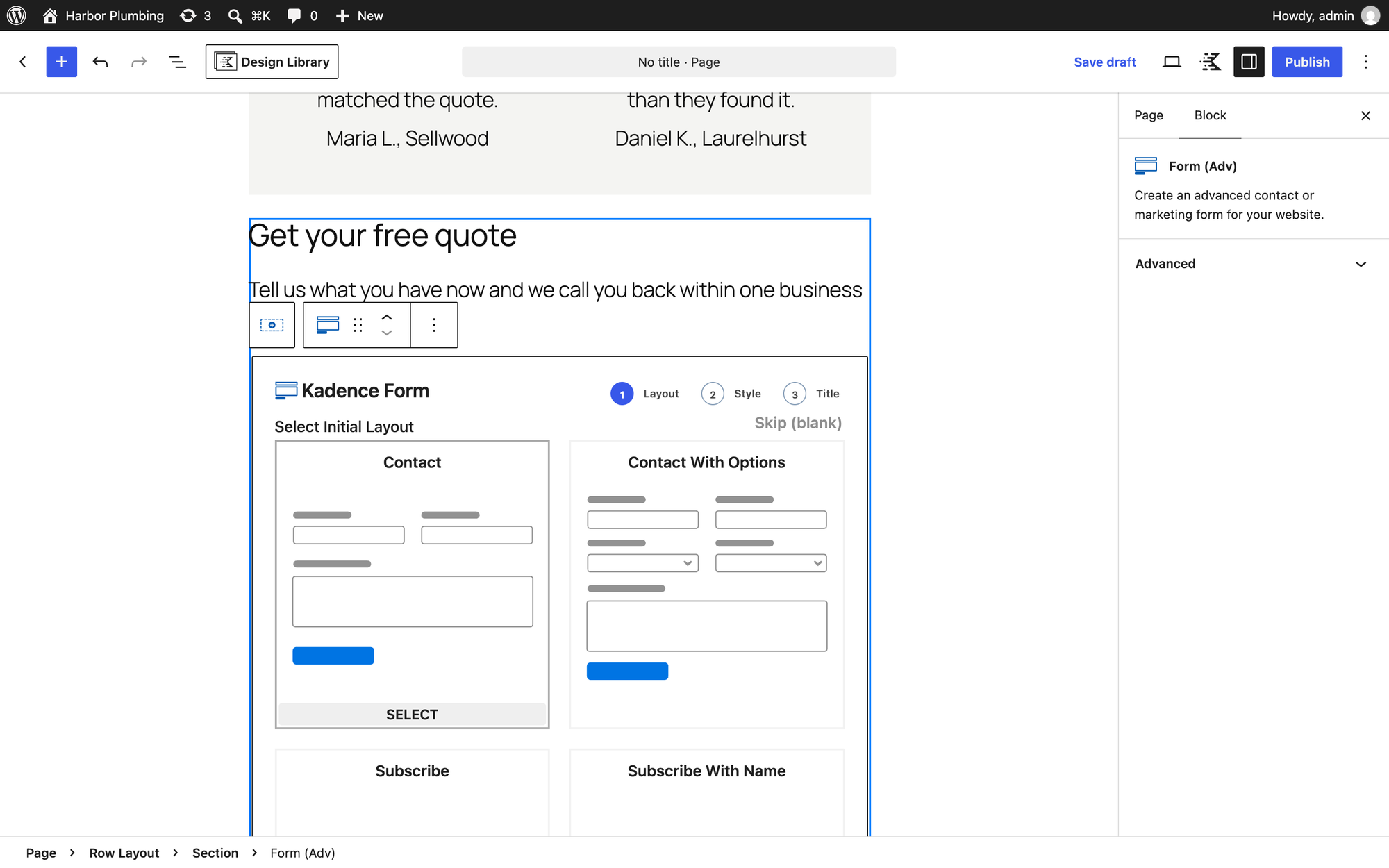
Task: Click Skip (blank)
Action: click(798, 423)
